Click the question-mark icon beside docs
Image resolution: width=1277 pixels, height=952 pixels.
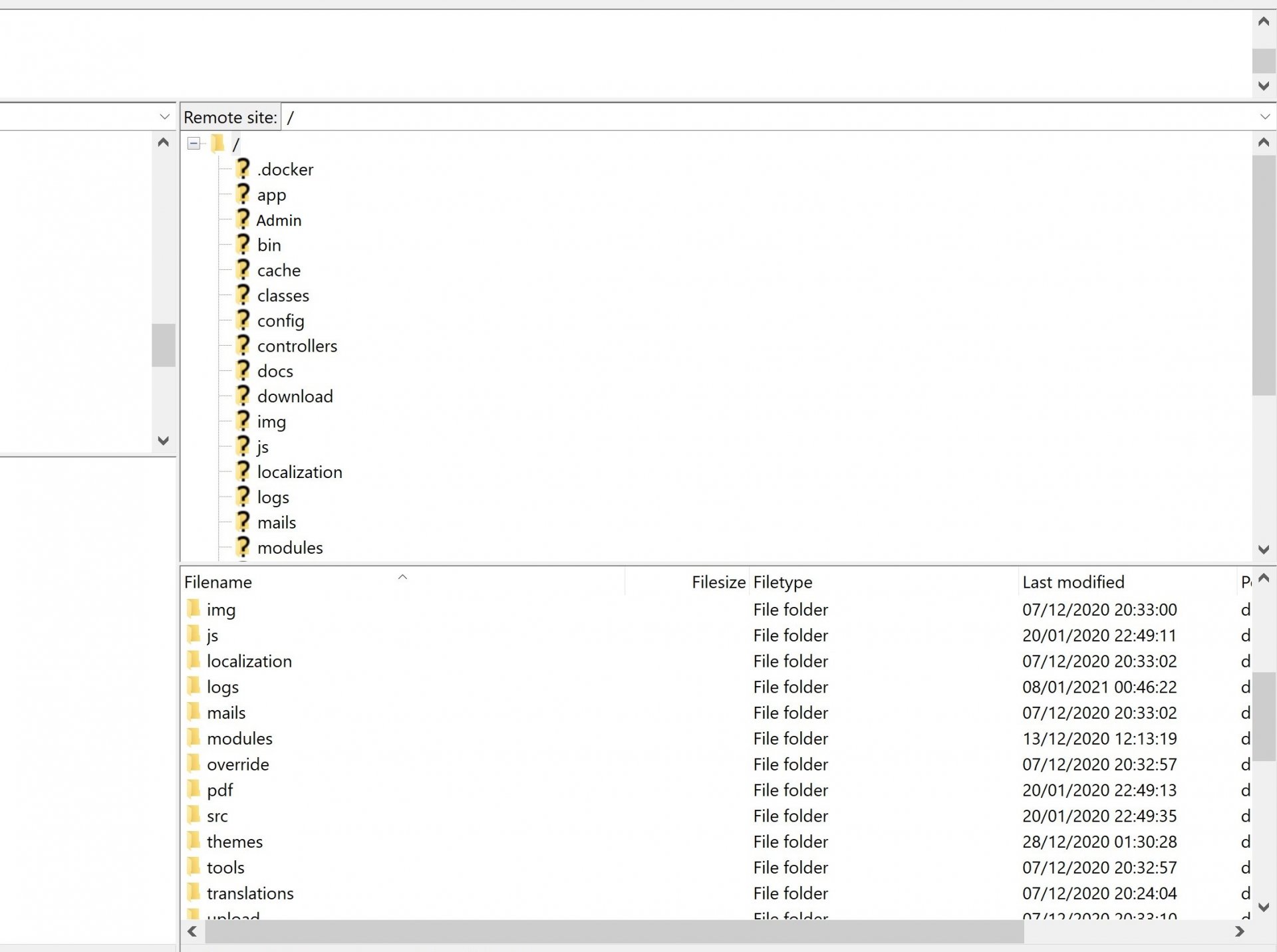click(243, 371)
